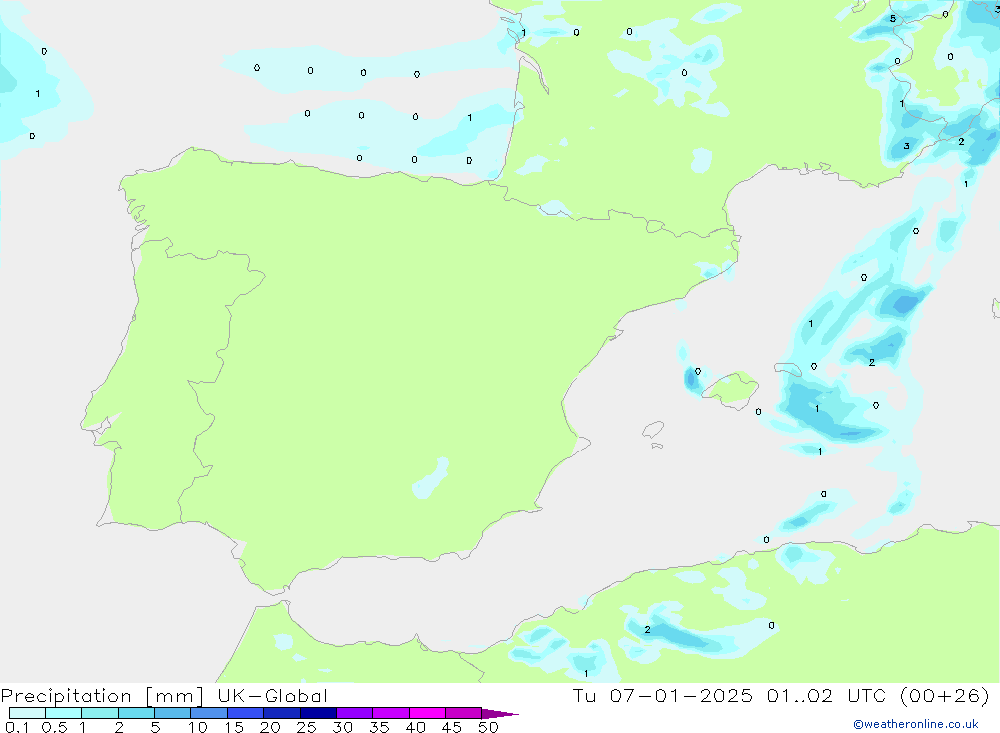Click the precipitation value '5' on the map
Image resolution: width=1000 pixels, height=733 pixels.
(893, 19)
